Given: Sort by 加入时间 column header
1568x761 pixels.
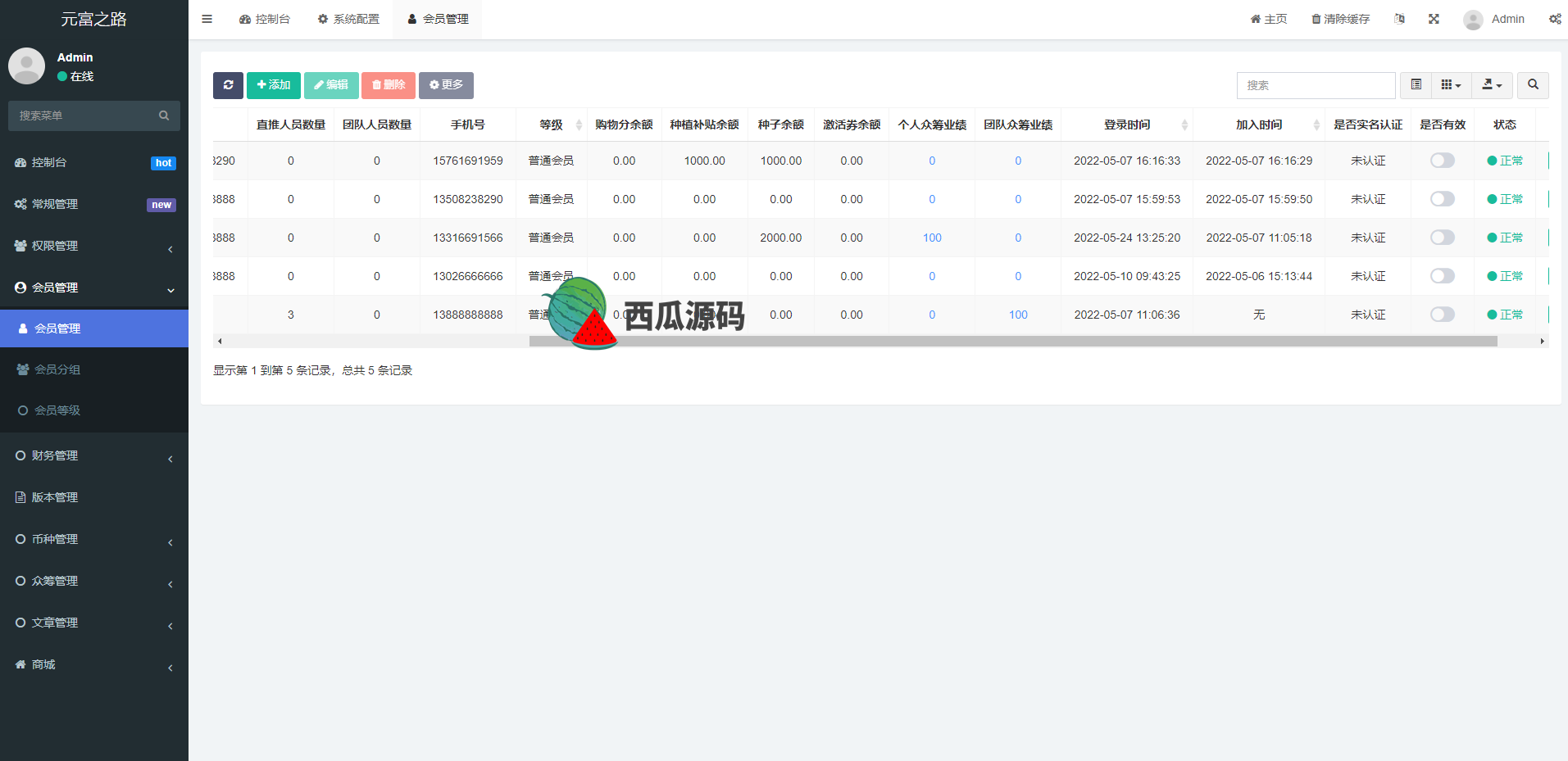Looking at the screenshot, I should 1259,125.
